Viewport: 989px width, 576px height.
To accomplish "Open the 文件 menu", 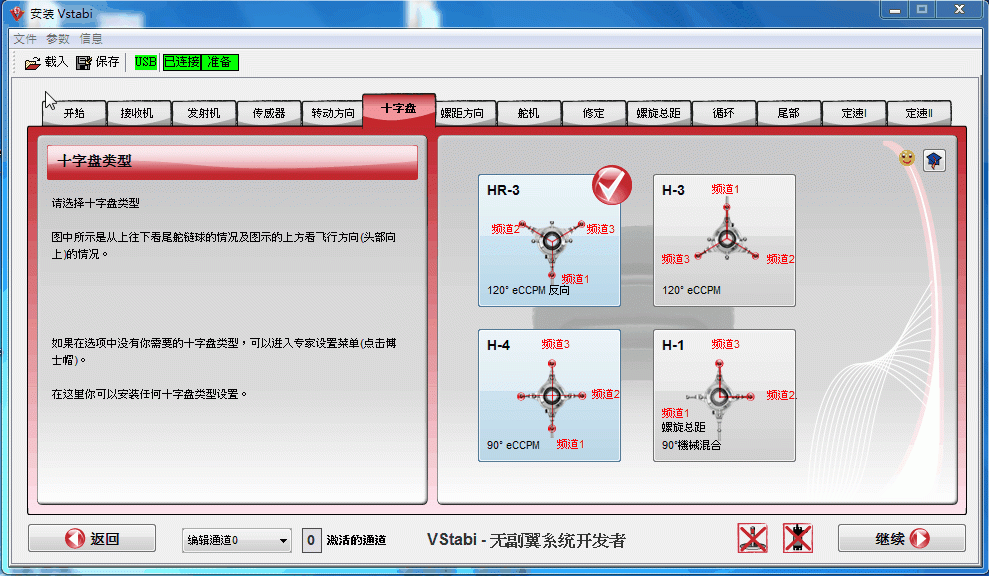I will (25, 39).
